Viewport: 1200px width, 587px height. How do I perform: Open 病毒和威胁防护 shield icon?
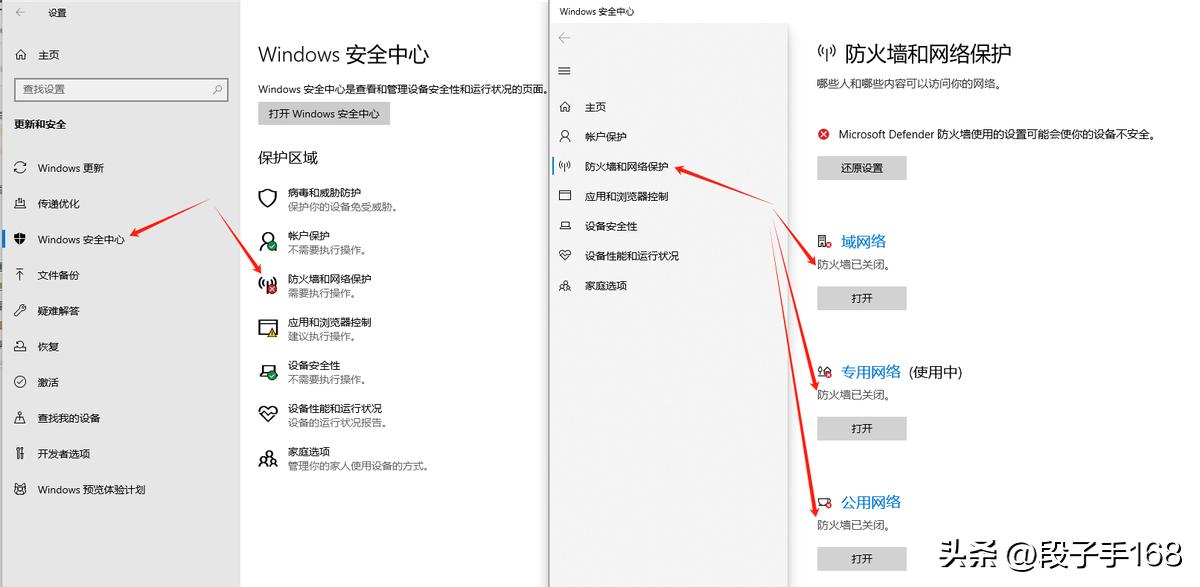coord(267,197)
